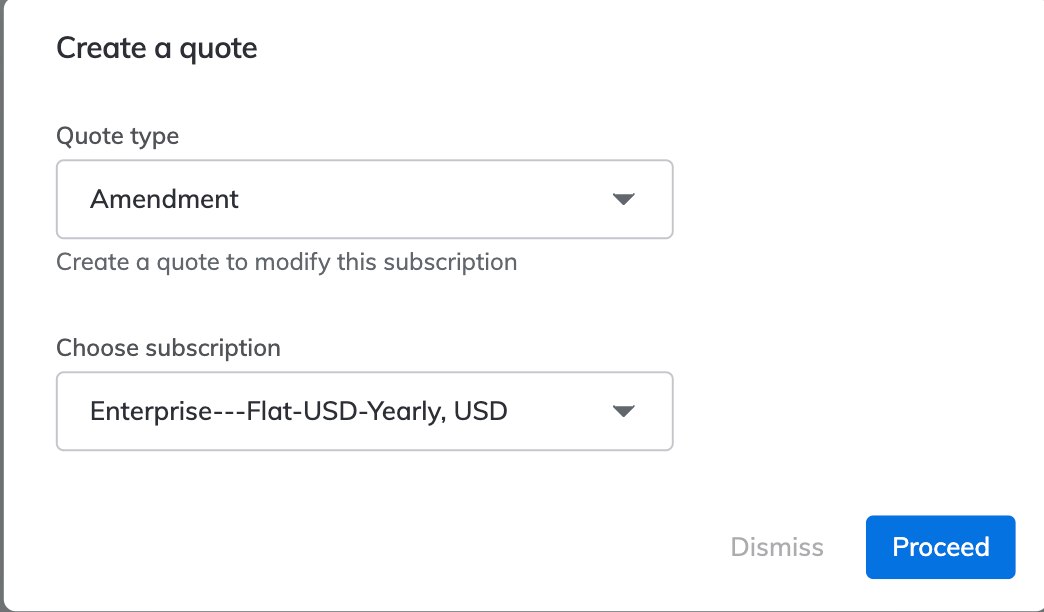
Task: Click the Choose subscription dropdown arrow
Action: pos(623,411)
